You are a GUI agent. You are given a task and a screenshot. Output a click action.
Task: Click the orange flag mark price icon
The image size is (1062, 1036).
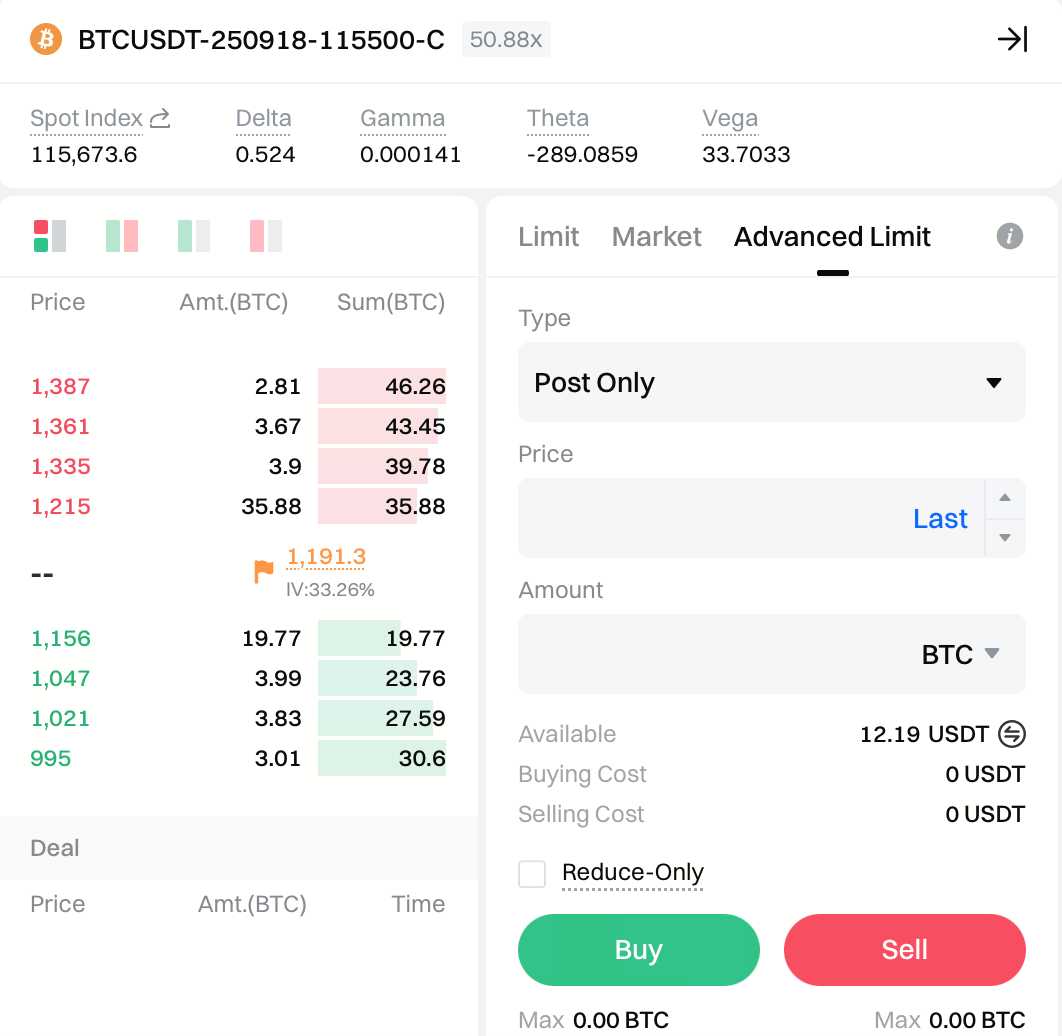click(263, 571)
